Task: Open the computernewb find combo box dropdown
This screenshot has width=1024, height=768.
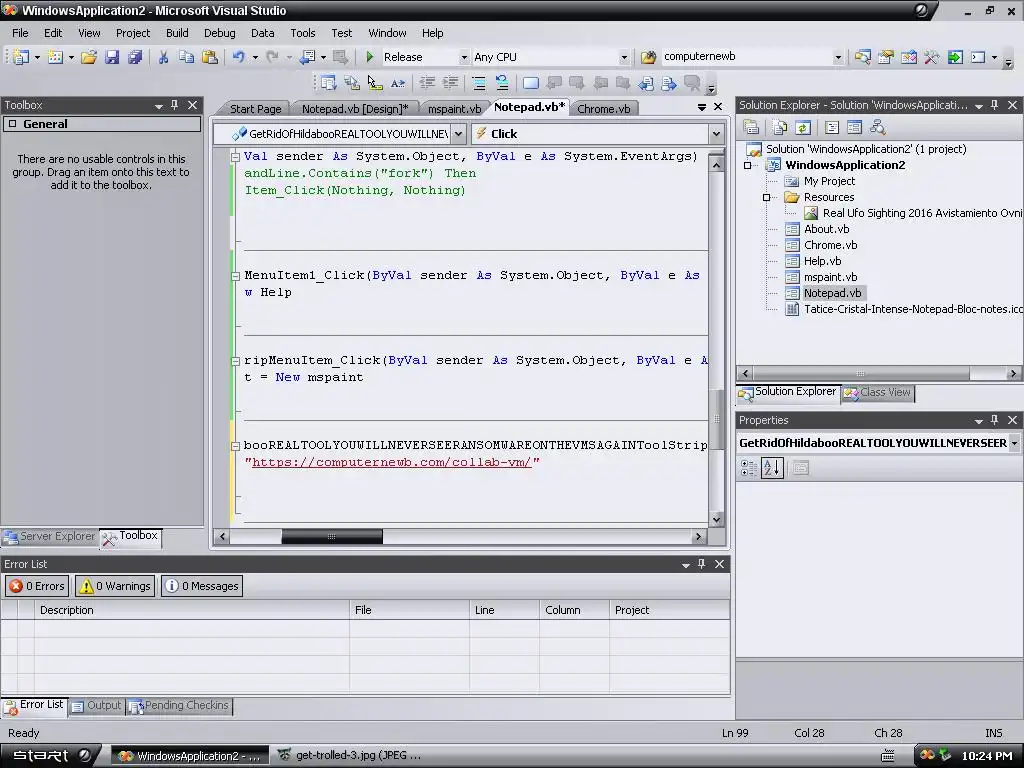Action: tap(838, 57)
